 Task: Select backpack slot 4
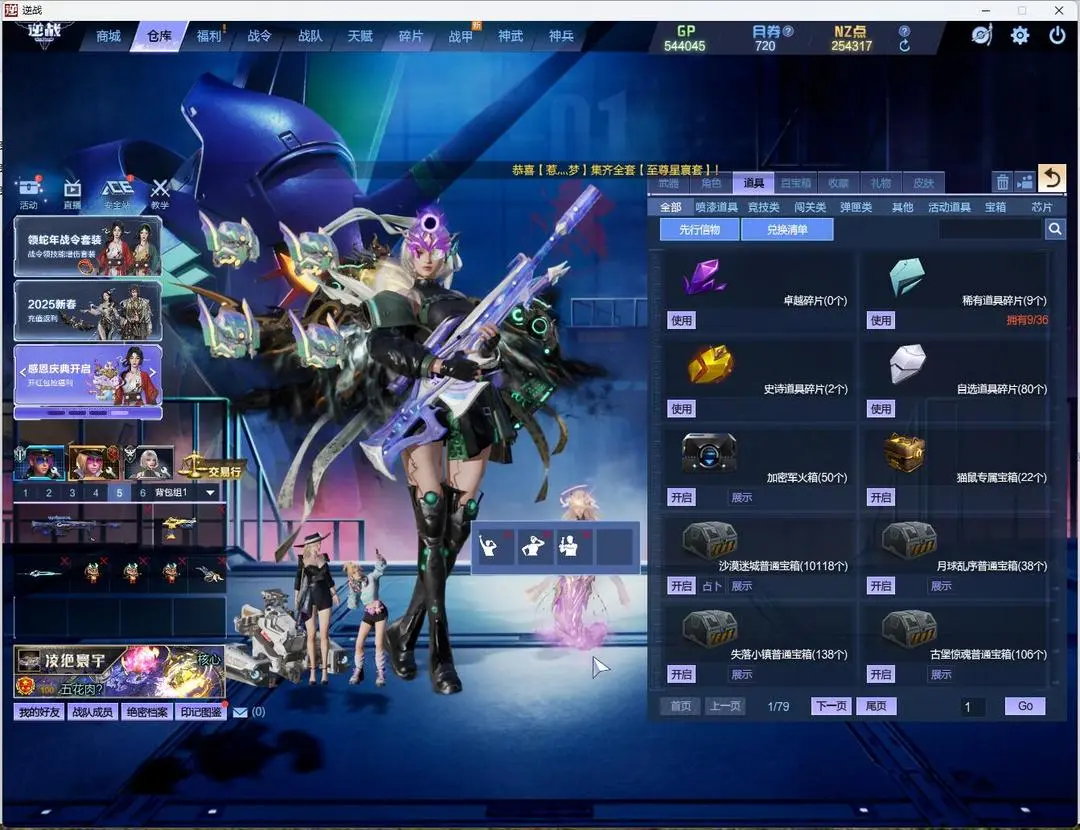pyautogui.click(x=96, y=493)
